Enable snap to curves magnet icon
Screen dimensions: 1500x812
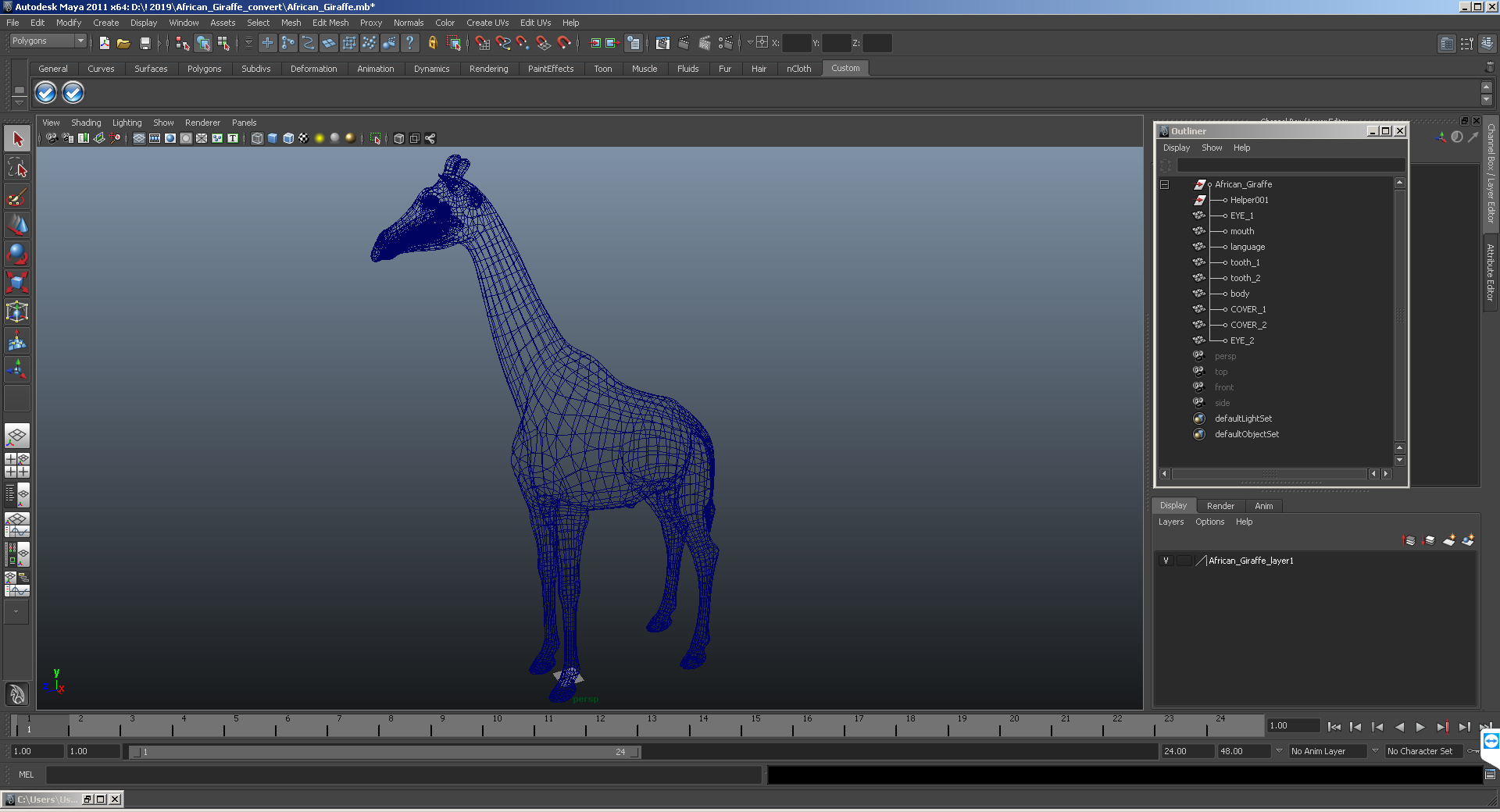tap(503, 43)
